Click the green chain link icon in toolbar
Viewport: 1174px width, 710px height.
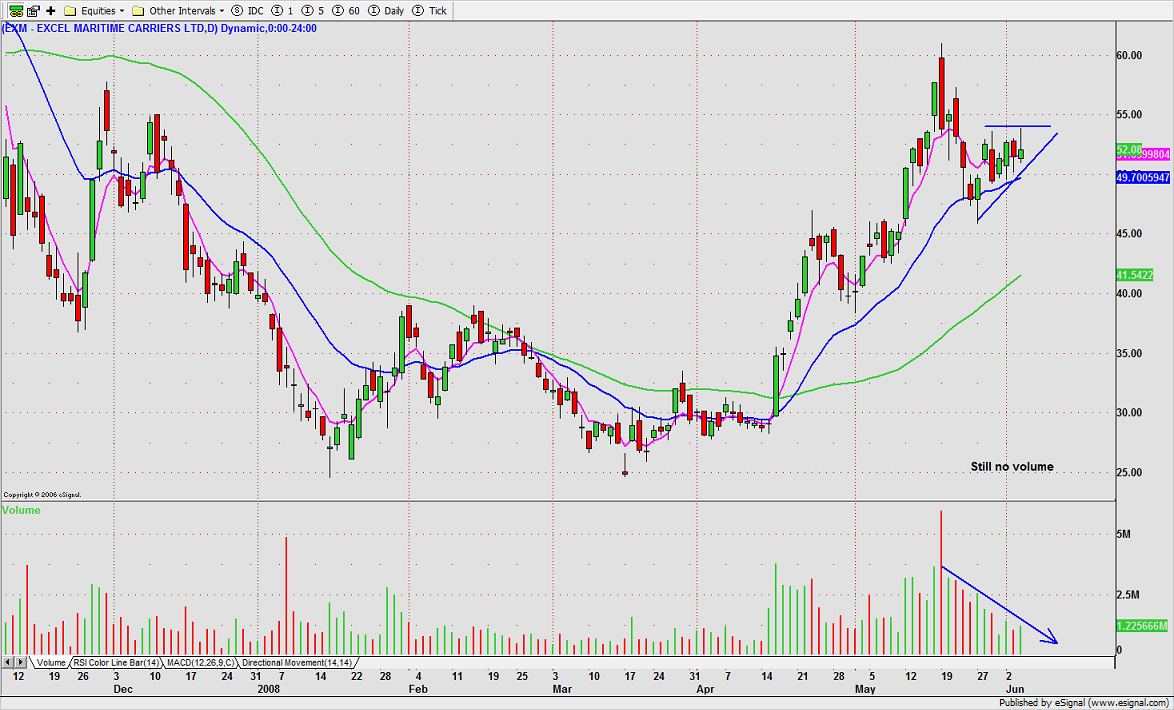click(x=16, y=10)
